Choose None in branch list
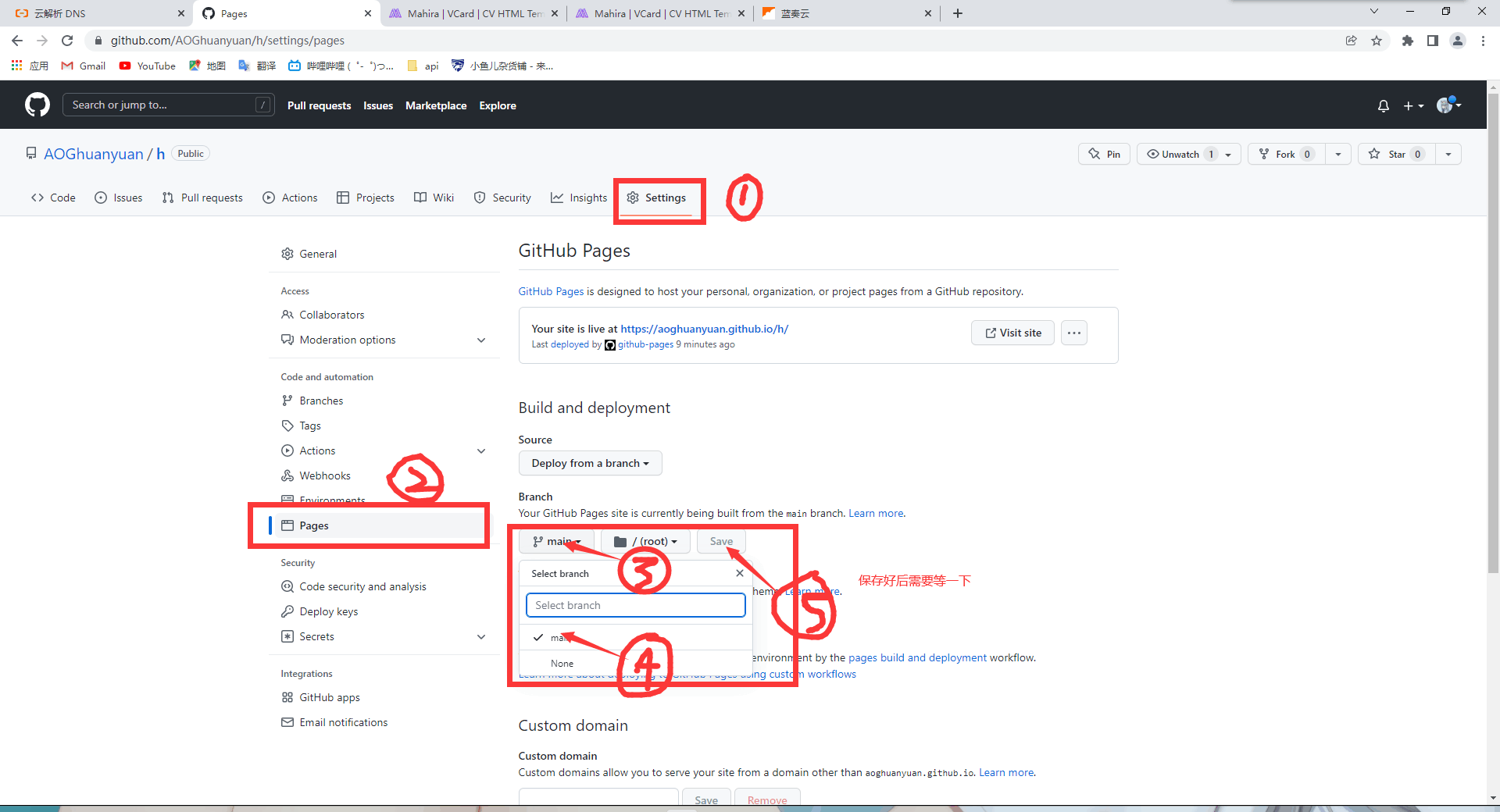This screenshot has height=812, width=1500. [x=562, y=663]
